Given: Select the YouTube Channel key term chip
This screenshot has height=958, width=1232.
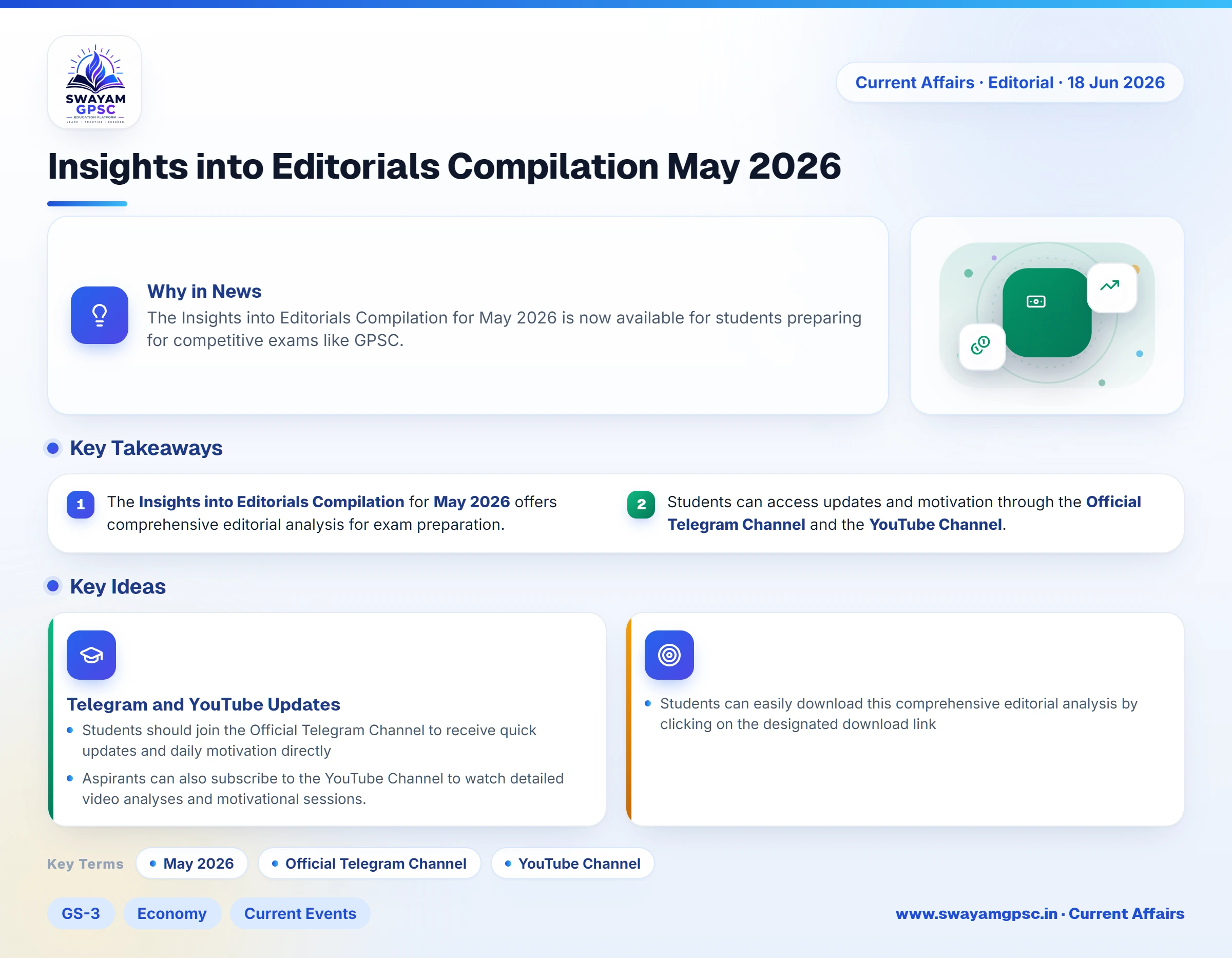Looking at the screenshot, I should pos(572,863).
